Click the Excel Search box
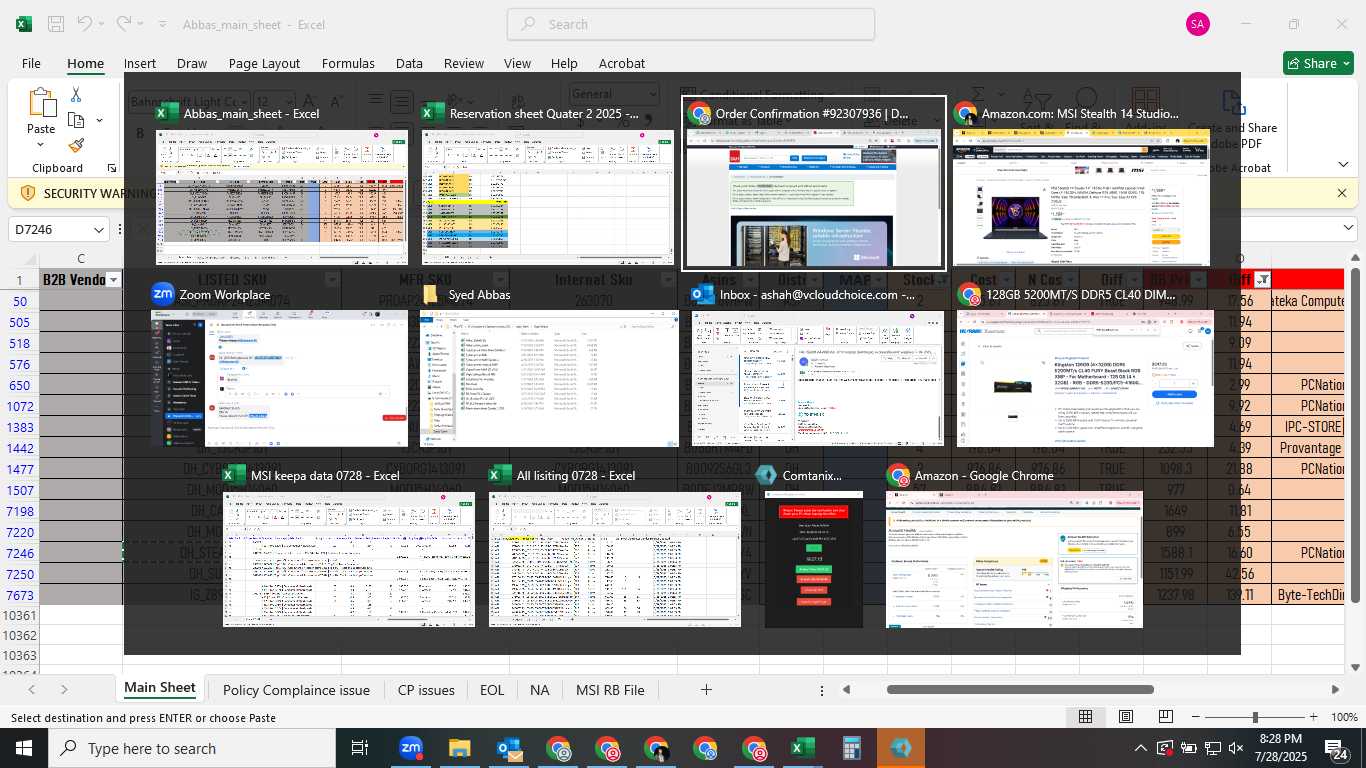Image resolution: width=1366 pixels, height=768 pixels. [x=691, y=24]
